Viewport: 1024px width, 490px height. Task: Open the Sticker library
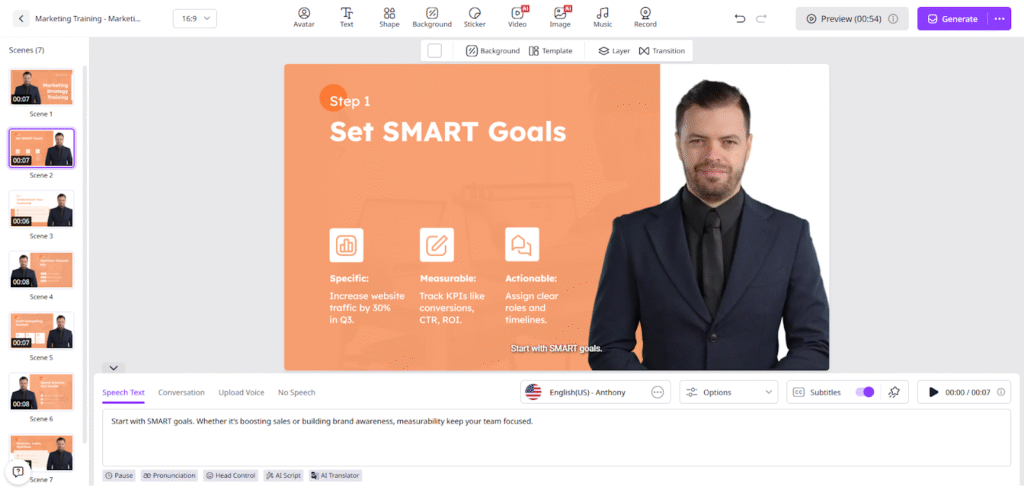(475, 18)
